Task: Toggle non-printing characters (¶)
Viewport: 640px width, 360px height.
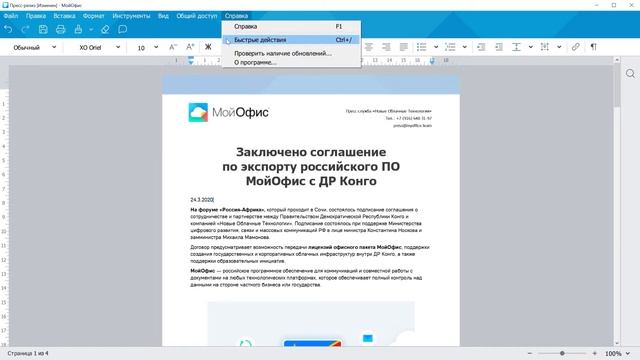Action: pyautogui.click(x=593, y=47)
